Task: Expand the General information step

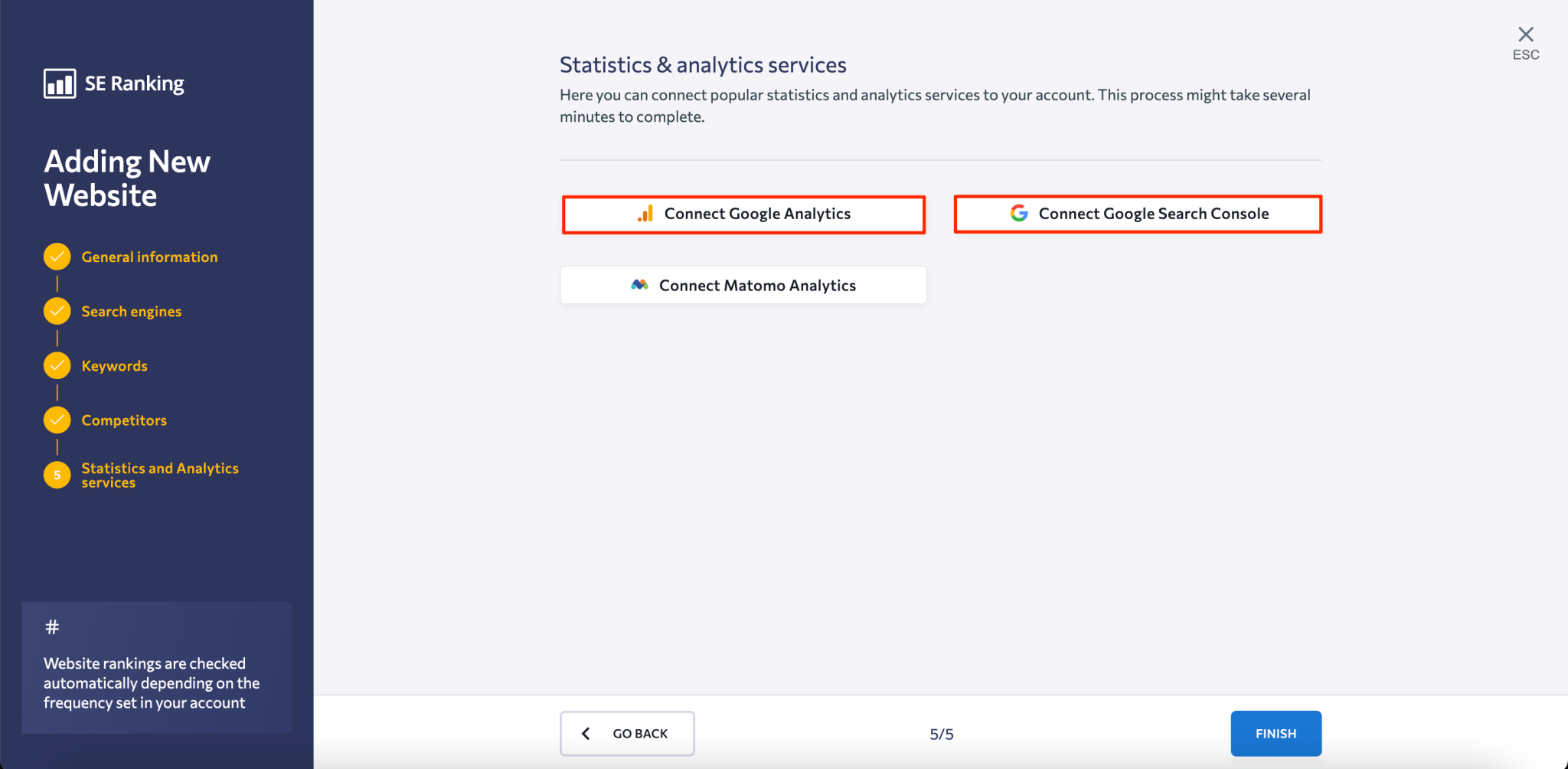Action: (149, 257)
